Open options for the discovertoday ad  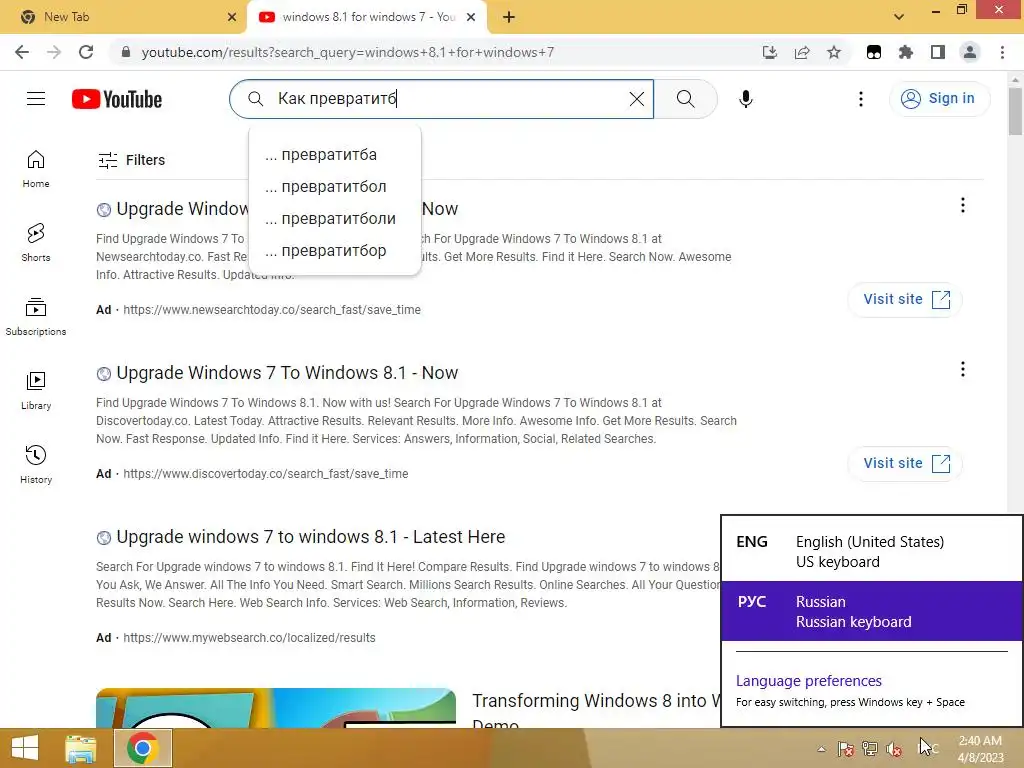tap(963, 369)
